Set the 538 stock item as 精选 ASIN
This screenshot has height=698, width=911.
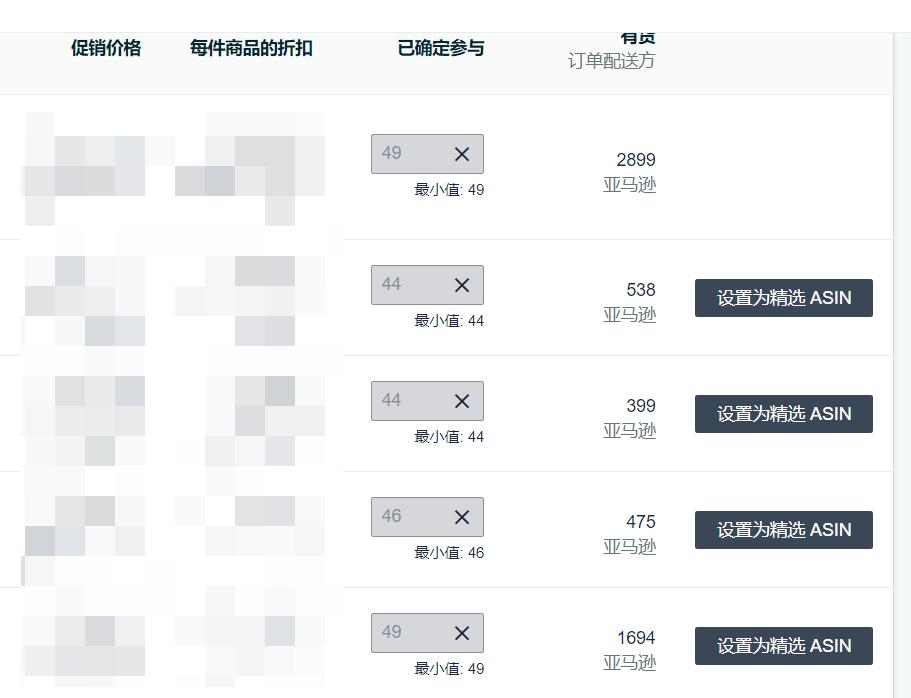pos(783,298)
